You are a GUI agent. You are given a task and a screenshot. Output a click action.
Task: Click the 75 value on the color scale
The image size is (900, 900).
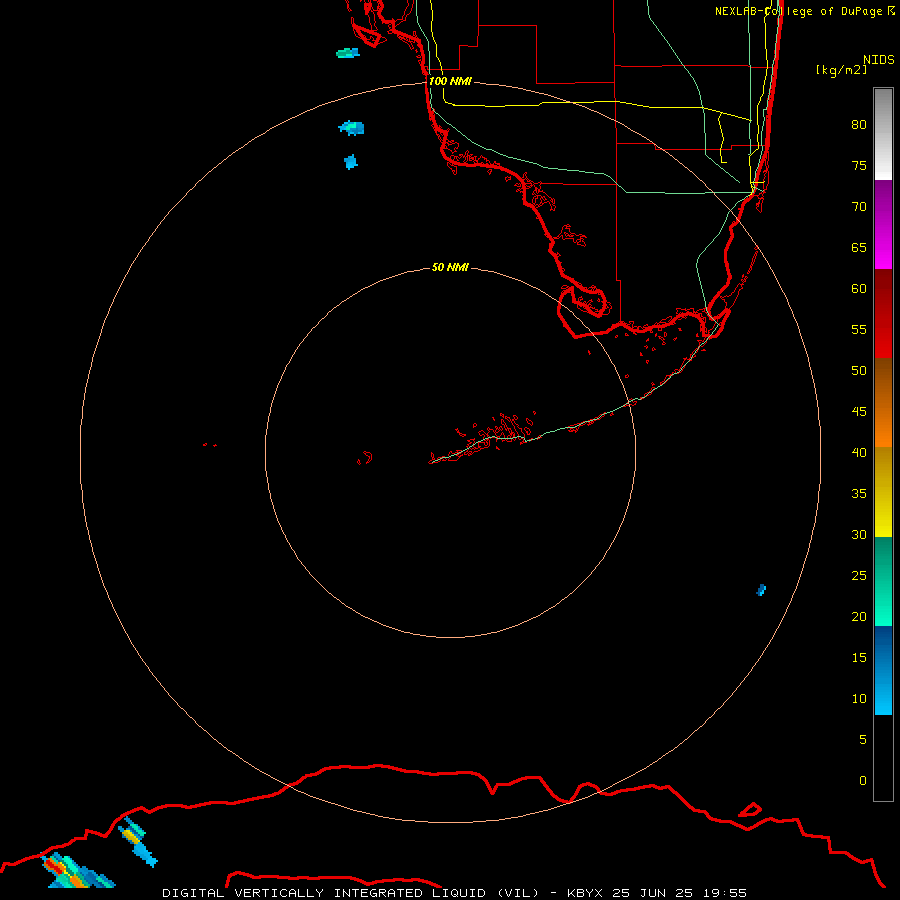click(x=859, y=165)
